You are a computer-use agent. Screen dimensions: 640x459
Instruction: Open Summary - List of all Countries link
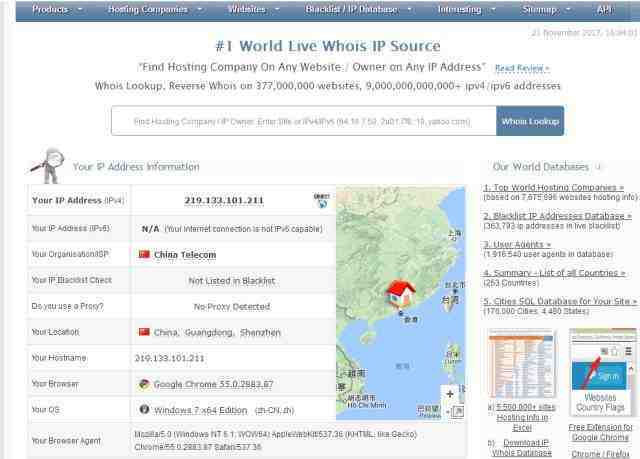click(554, 273)
